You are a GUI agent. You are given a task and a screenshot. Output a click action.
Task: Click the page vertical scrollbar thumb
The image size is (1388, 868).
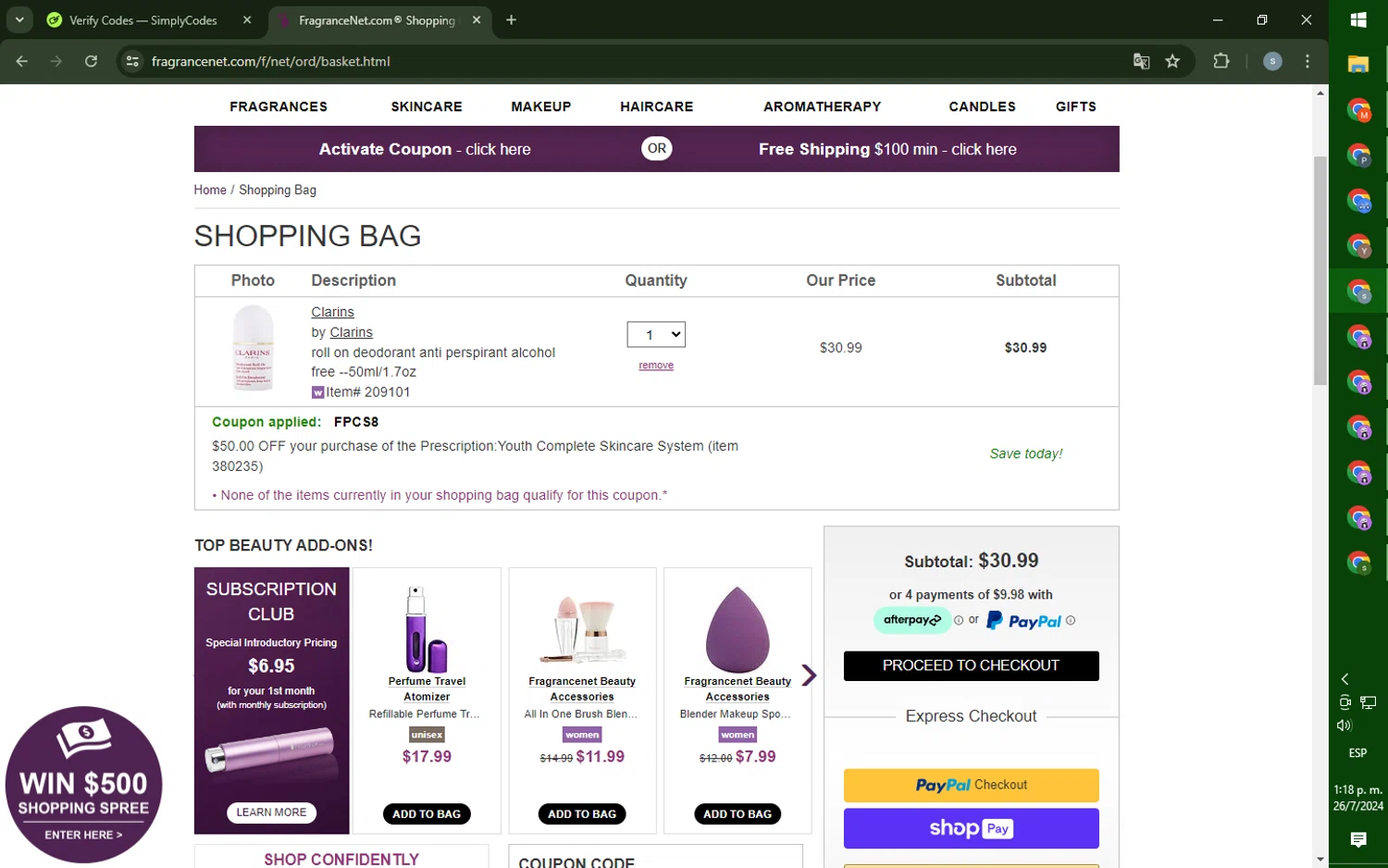click(x=1320, y=270)
